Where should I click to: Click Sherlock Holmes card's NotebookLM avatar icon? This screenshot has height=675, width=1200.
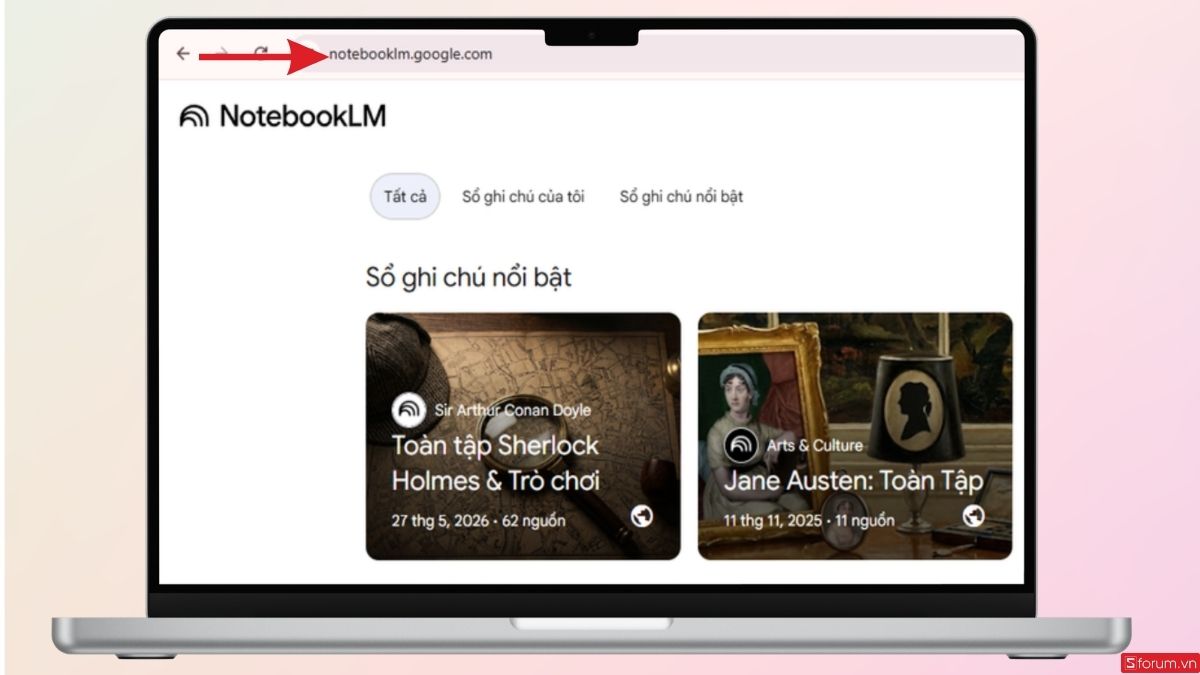pos(408,410)
